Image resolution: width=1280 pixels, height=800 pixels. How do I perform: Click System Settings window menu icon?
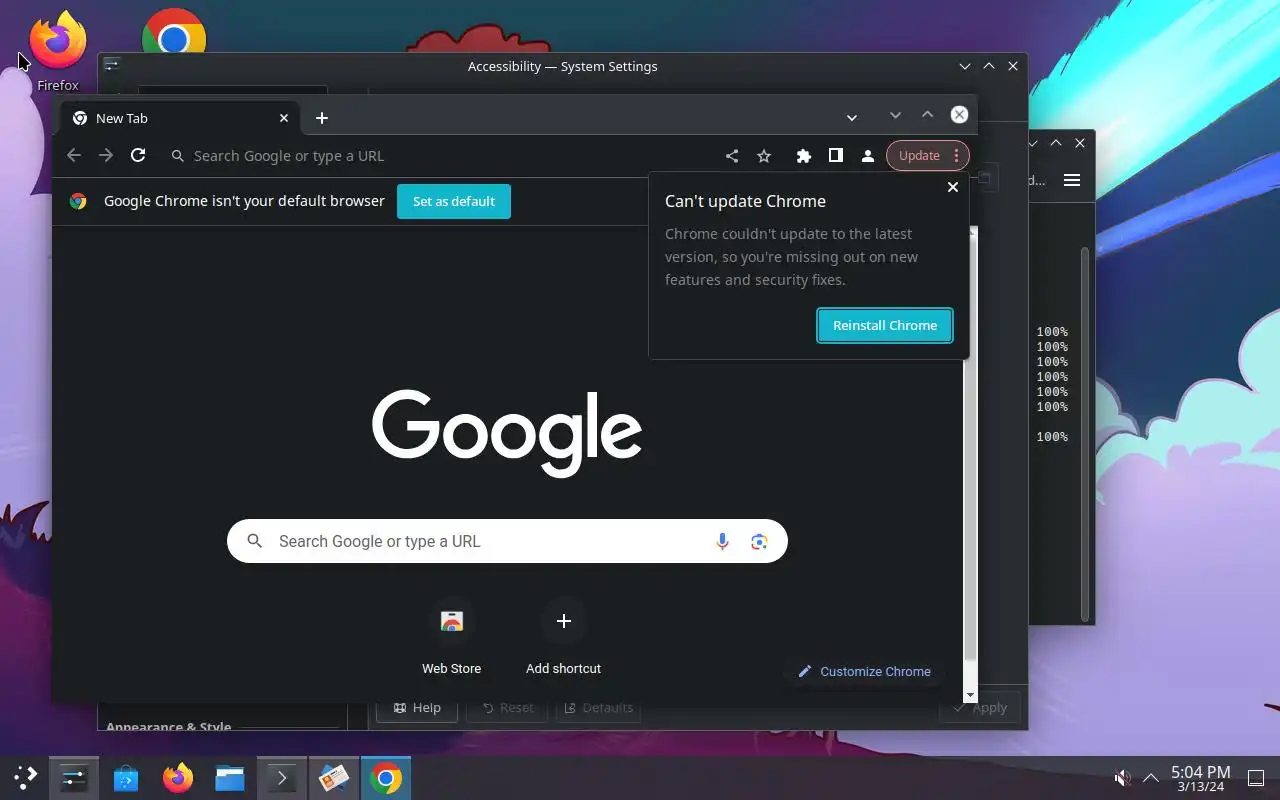coord(111,66)
